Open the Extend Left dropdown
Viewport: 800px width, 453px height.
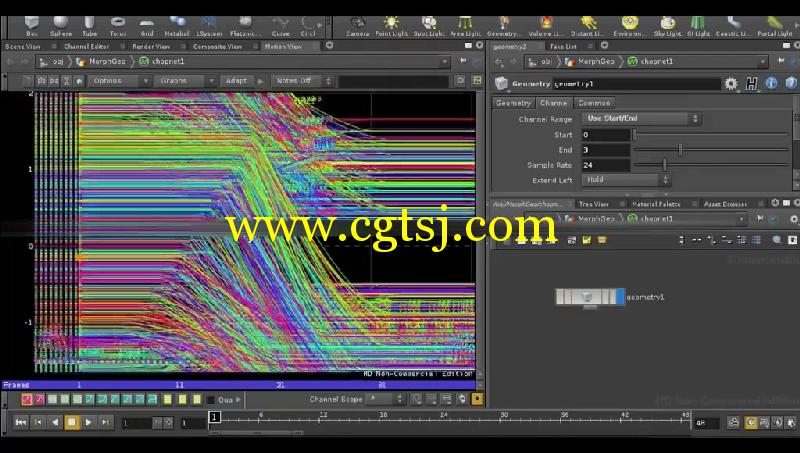coord(626,180)
